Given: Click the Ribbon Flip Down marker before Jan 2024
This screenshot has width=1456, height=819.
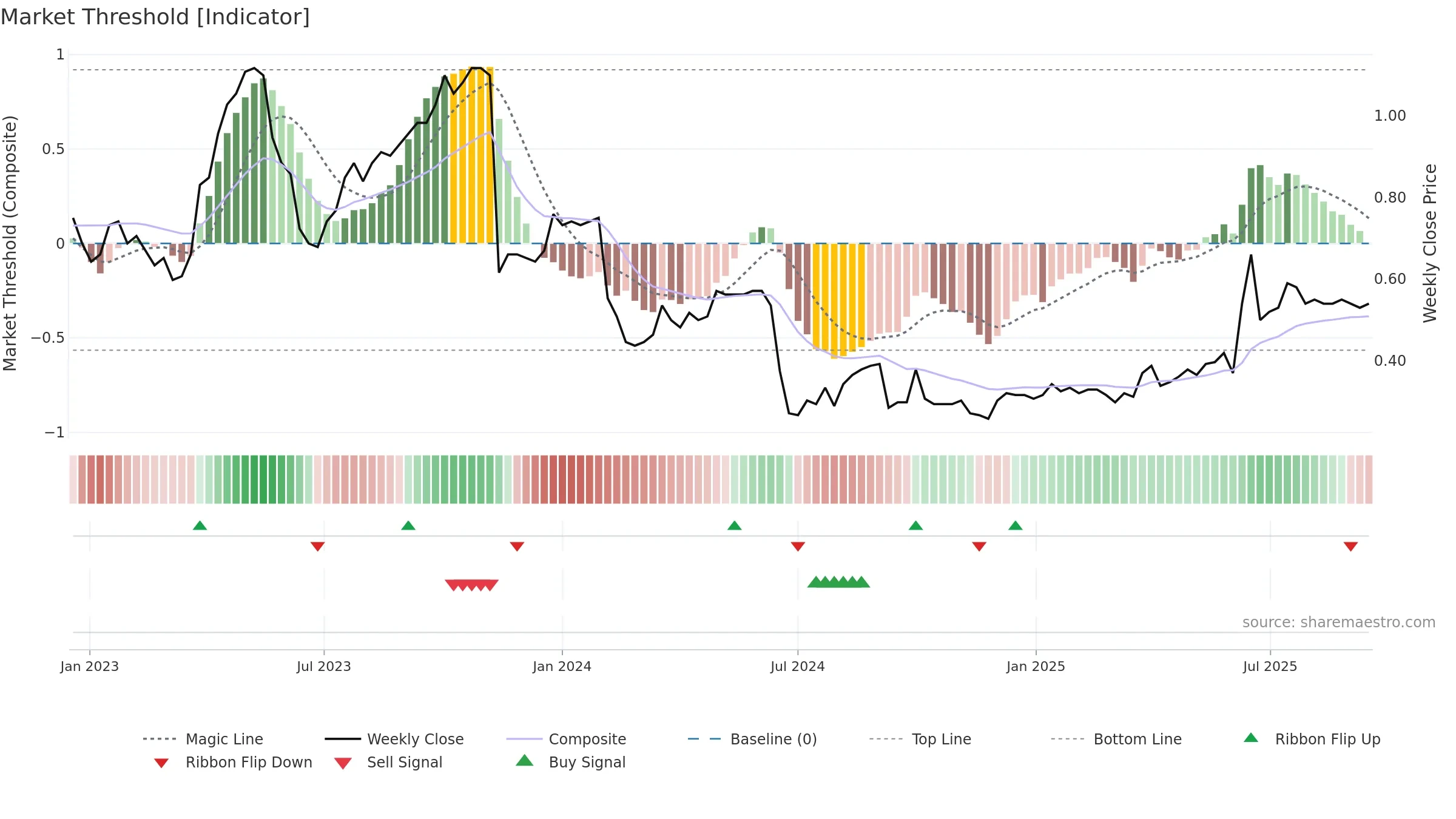Looking at the screenshot, I should point(517,547).
